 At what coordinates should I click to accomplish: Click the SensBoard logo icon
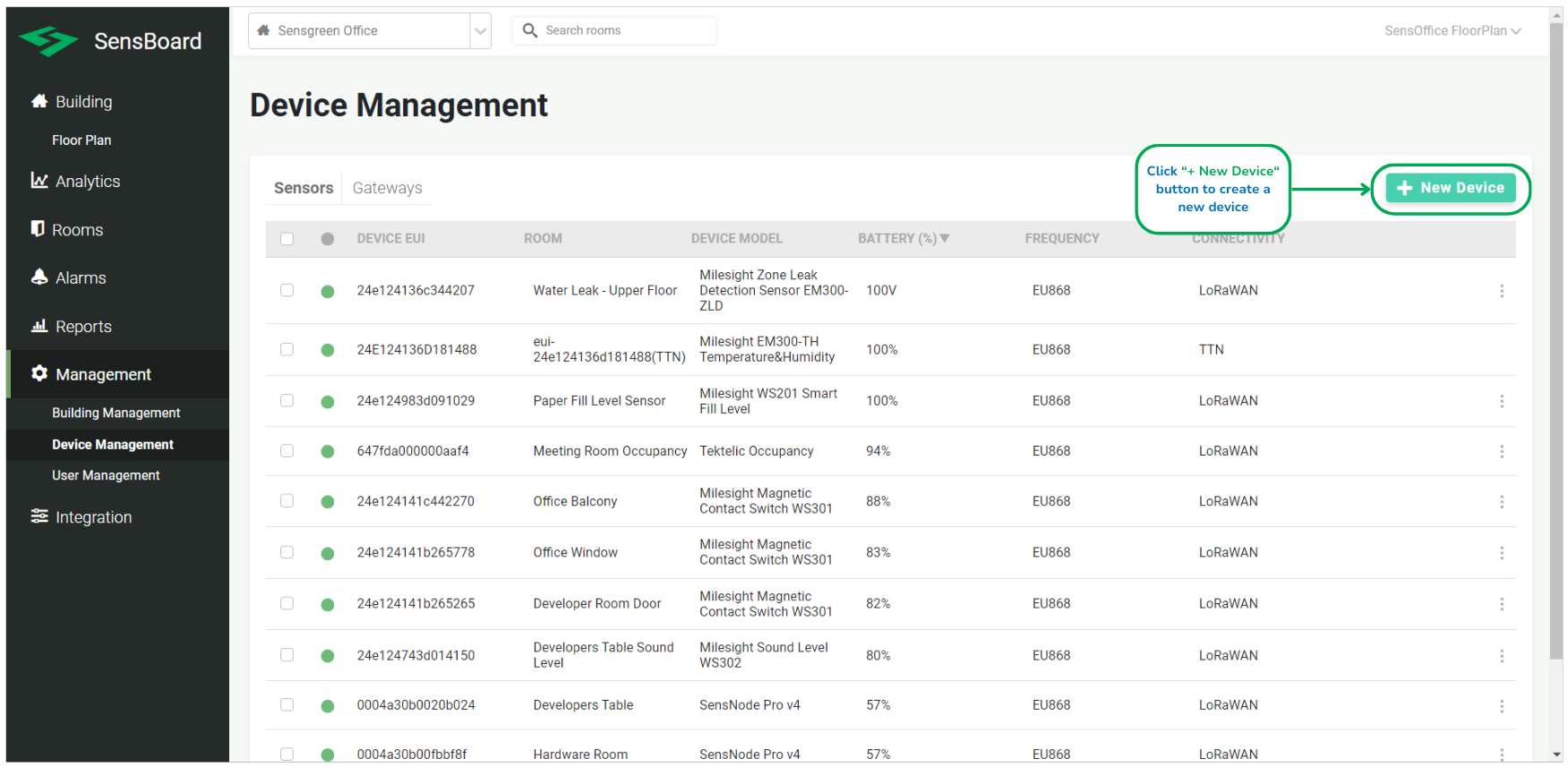48,41
